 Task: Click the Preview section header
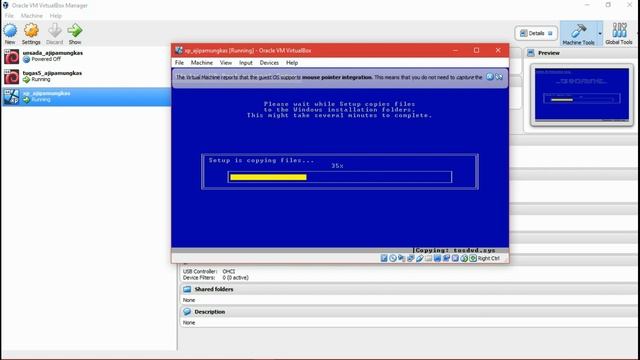pos(581,53)
